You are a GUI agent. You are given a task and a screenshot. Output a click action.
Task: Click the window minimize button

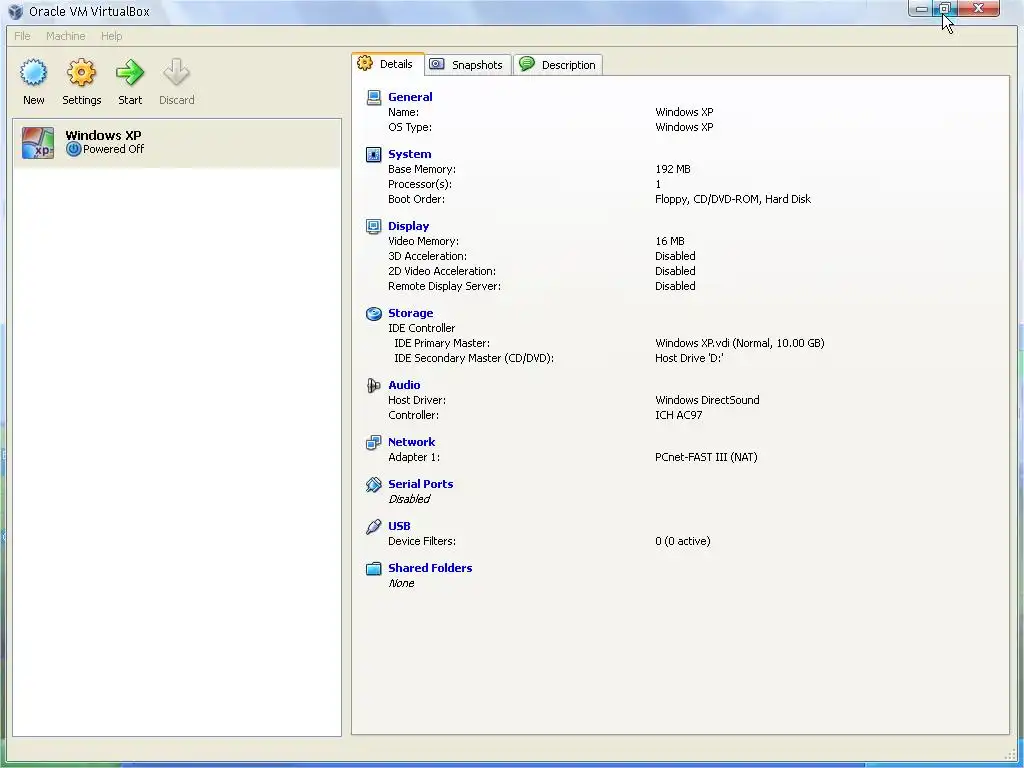pos(921,8)
